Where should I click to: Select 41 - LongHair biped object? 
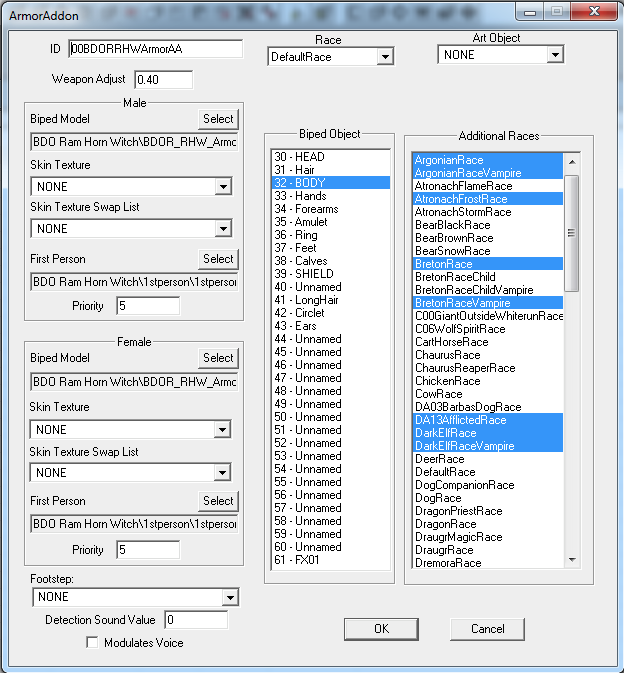(331, 300)
